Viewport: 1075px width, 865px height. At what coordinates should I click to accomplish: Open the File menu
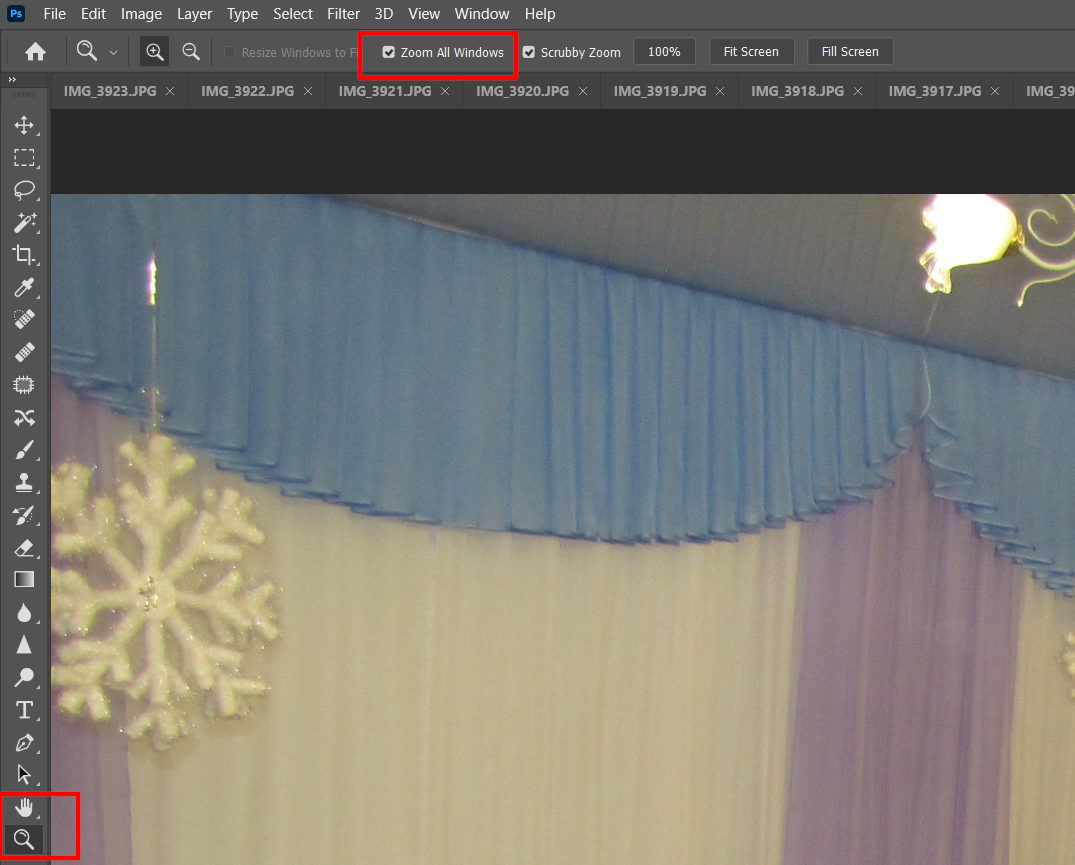click(x=54, y=14)
